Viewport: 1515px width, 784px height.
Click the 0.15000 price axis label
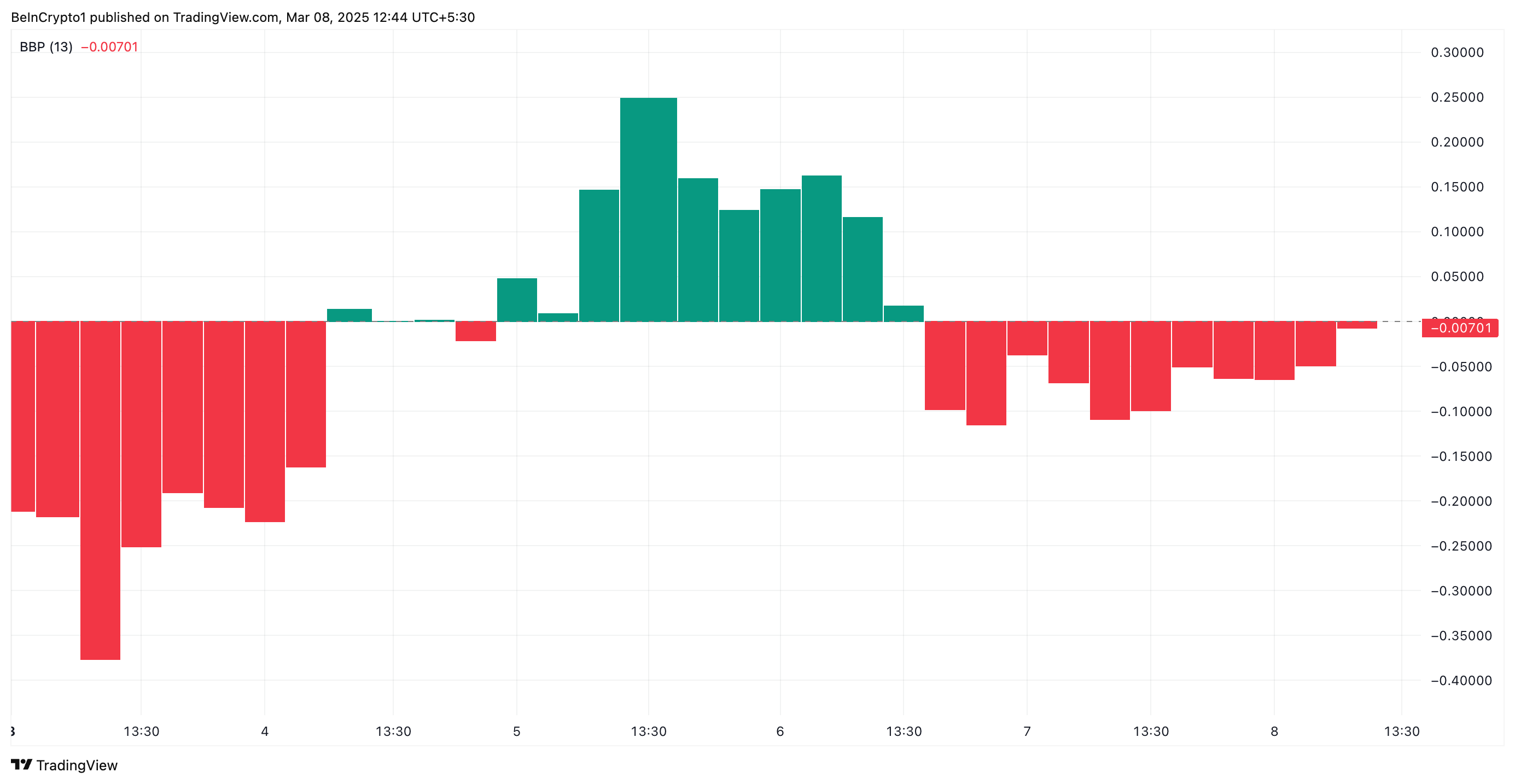coord(1457,187)
